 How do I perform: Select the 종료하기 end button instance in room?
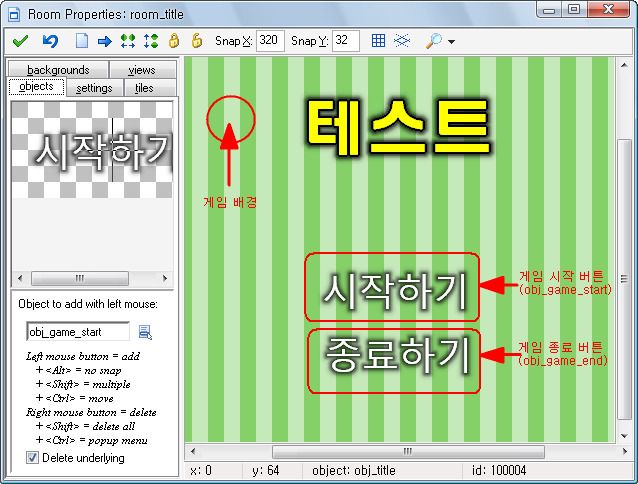coord(396,355)
